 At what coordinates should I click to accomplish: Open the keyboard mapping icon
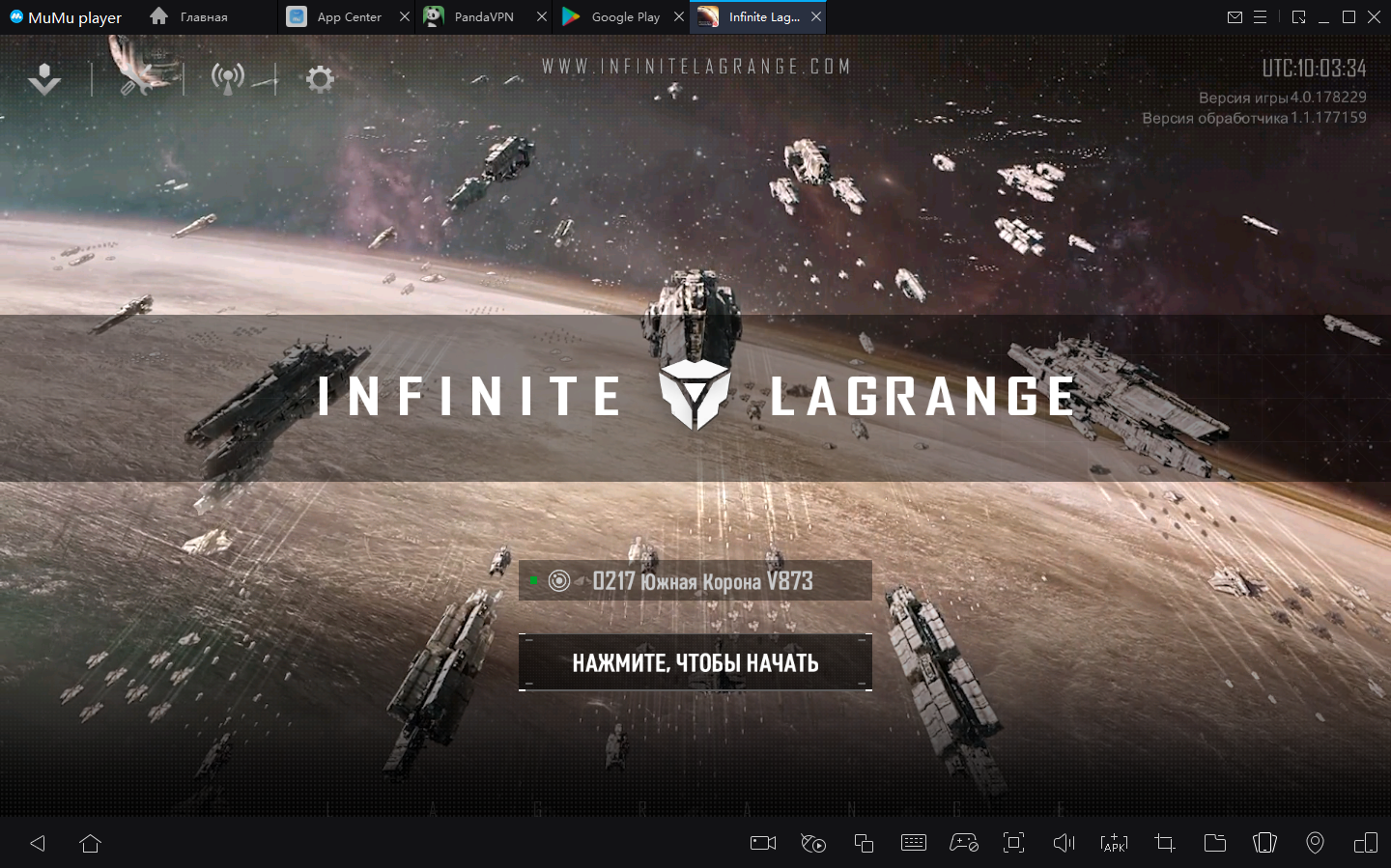(913, 843)
